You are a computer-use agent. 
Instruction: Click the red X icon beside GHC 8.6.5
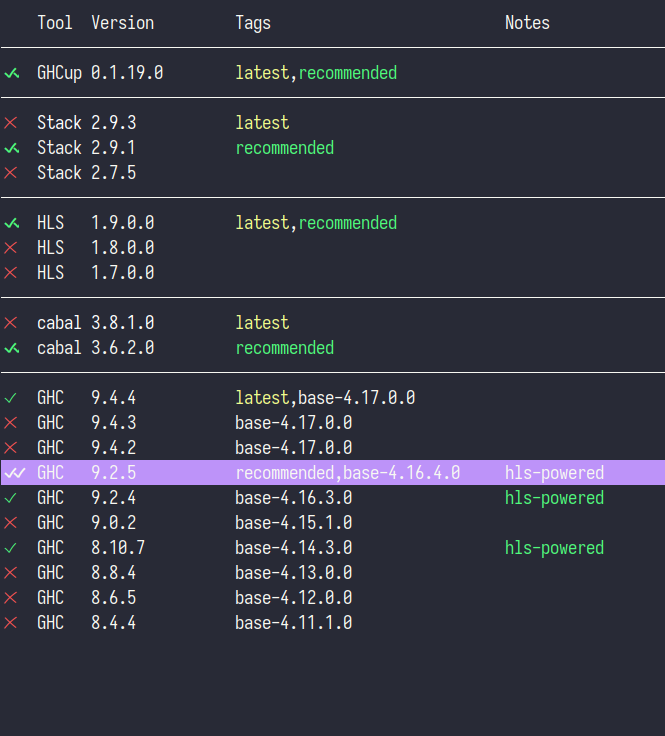point(10,598)
